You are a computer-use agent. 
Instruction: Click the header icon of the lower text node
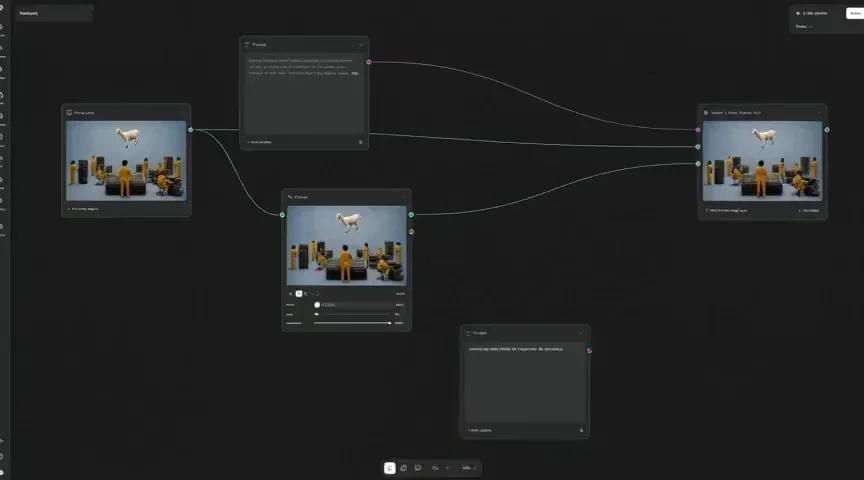tap(468, 333)
